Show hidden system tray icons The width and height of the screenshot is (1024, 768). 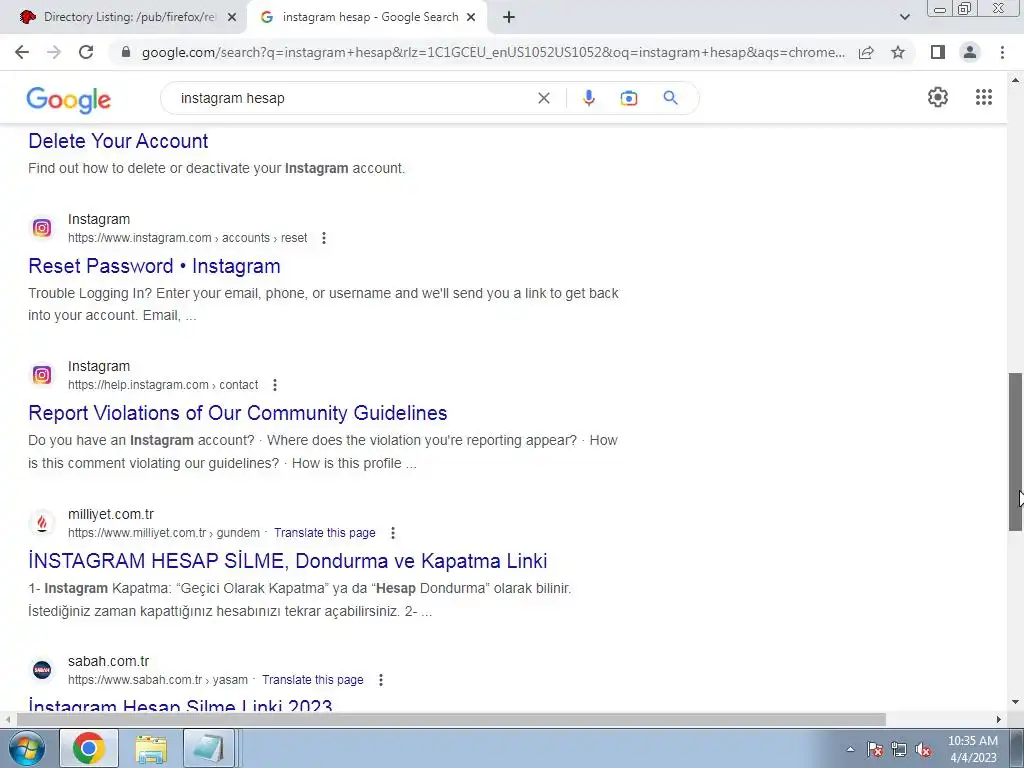pyautogui.click(x=850, y=749)
